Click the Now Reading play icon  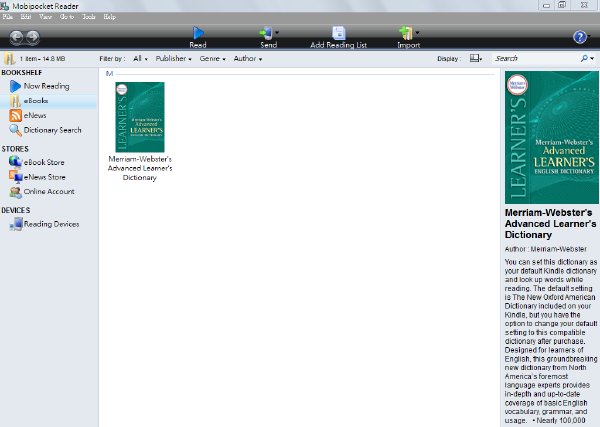(15, 86)
